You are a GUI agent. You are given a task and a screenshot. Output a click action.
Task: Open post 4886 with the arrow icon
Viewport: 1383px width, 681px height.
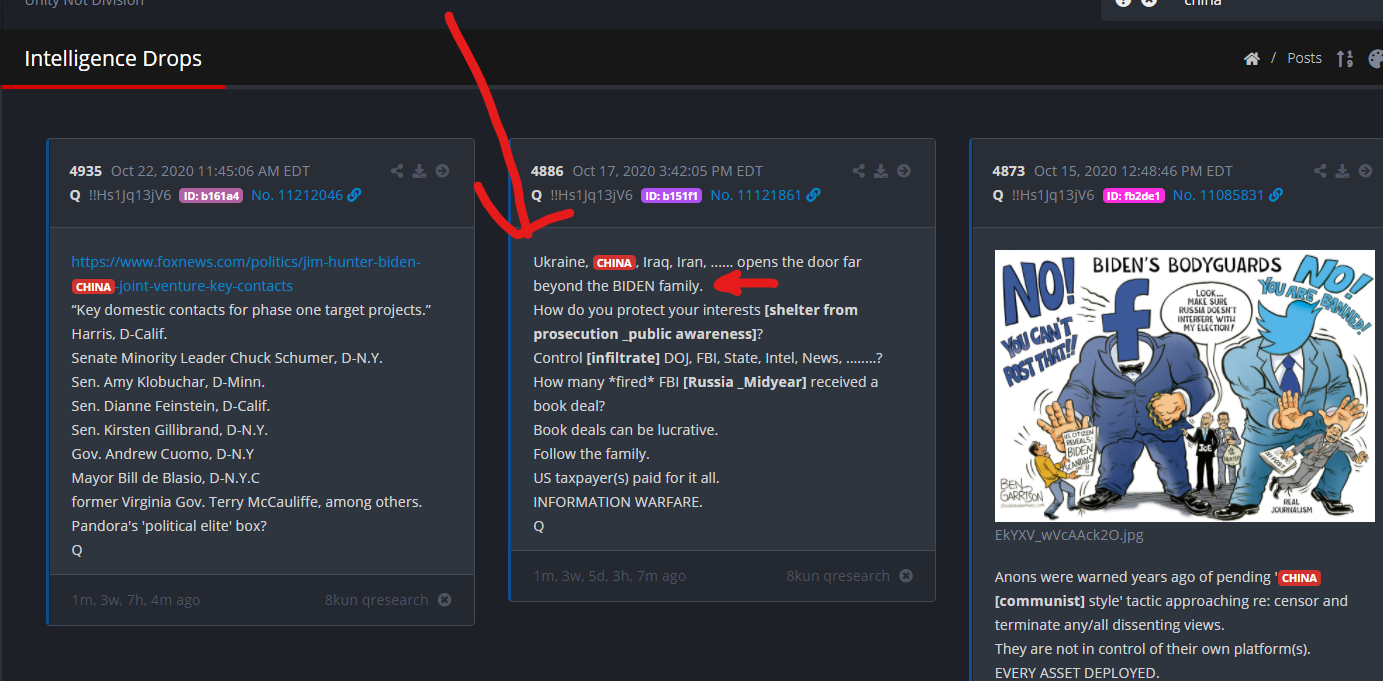tap(904, 171)
